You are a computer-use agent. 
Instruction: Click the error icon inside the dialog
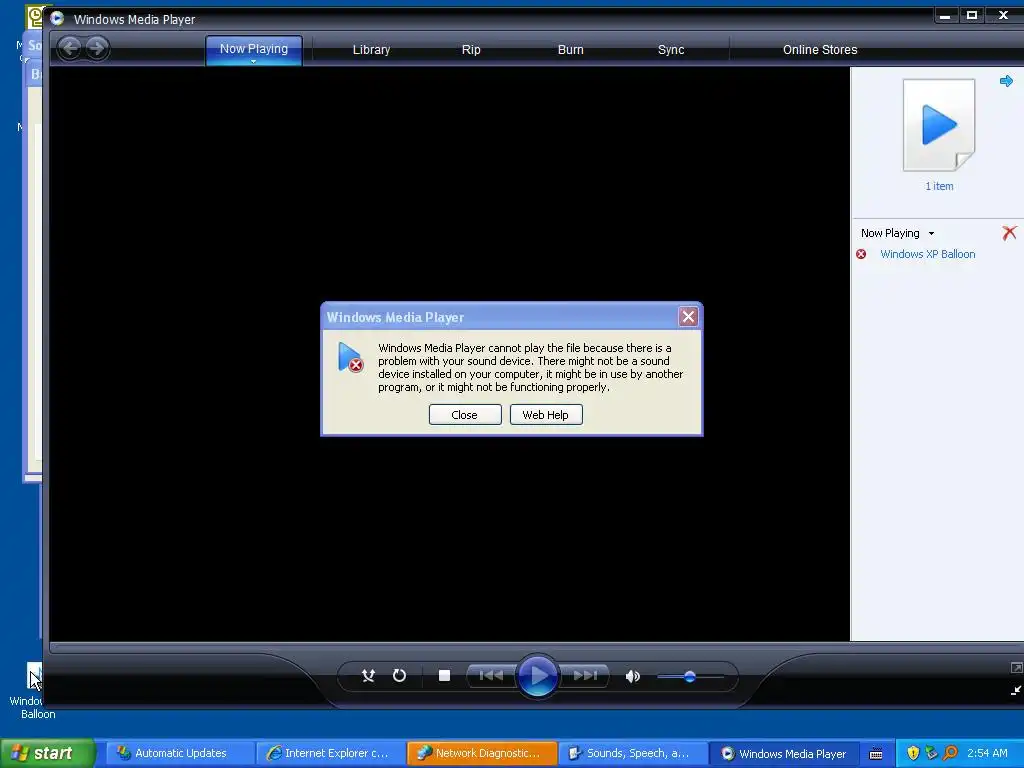point(351,357)
